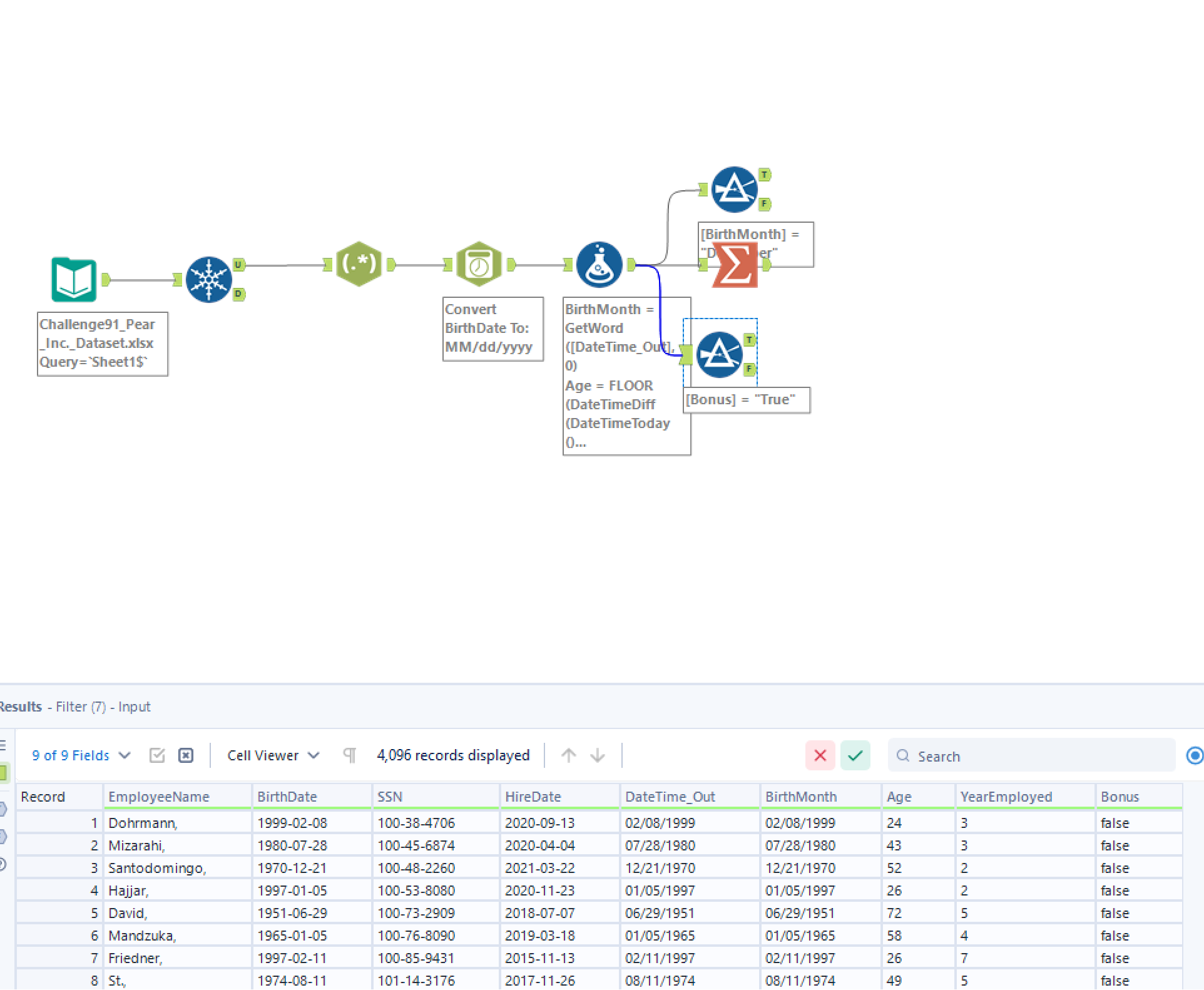Toggle the whitespace pilcrow display

pyautogui.click(x=350, y=755)
